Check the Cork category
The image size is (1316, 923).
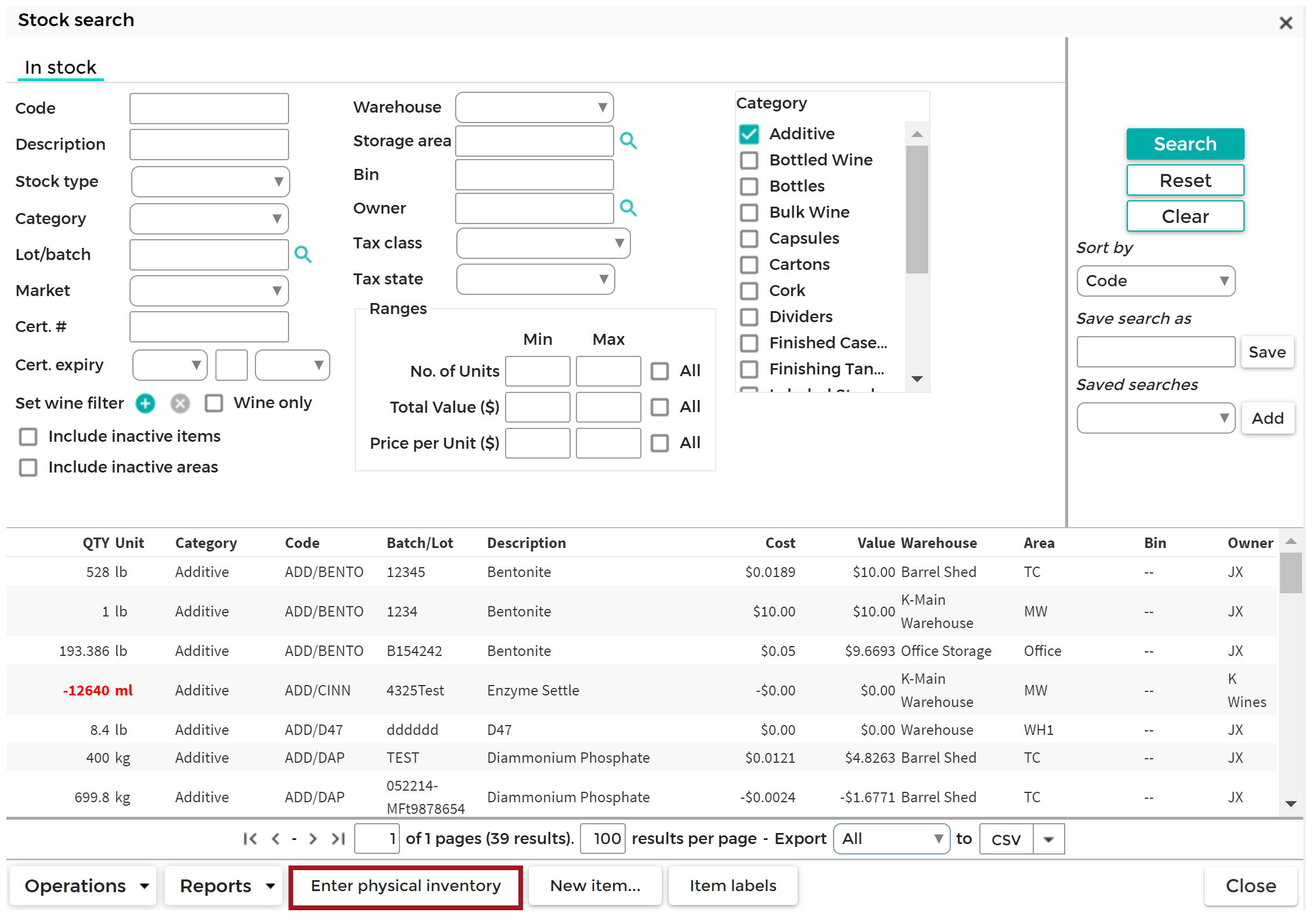(749, 291)
